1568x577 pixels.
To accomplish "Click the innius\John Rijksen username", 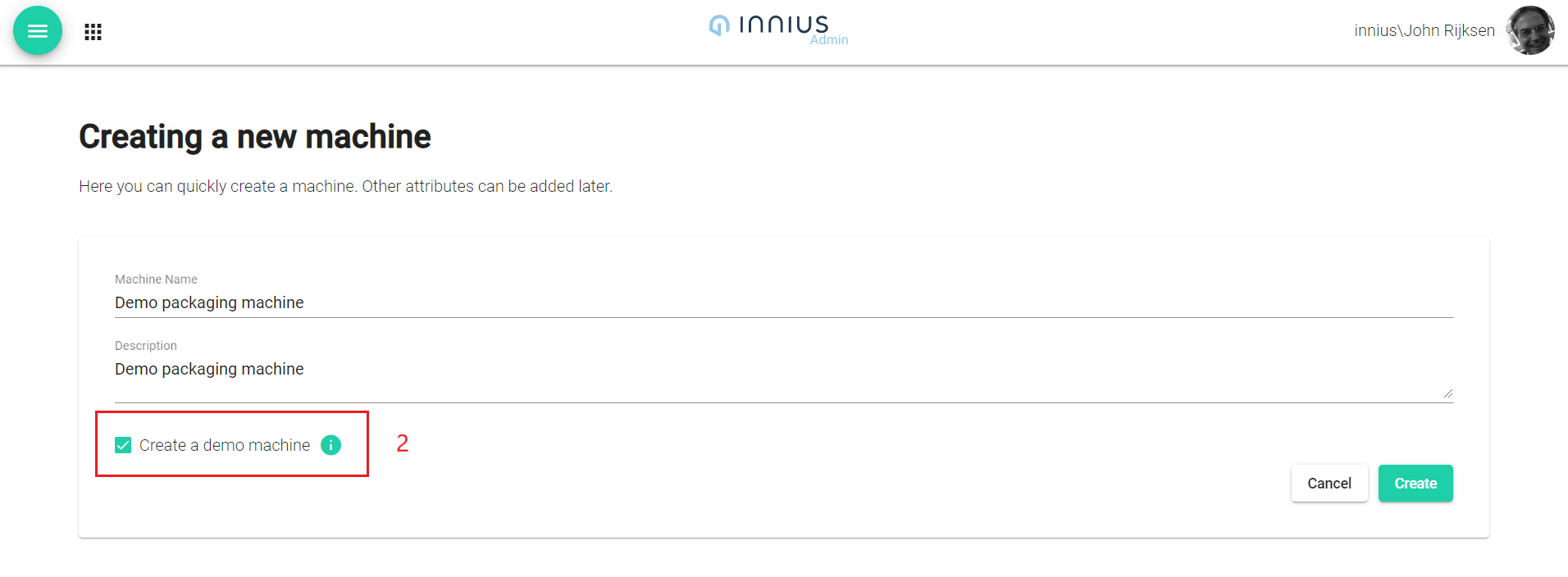I will [x=1424, y=31].
